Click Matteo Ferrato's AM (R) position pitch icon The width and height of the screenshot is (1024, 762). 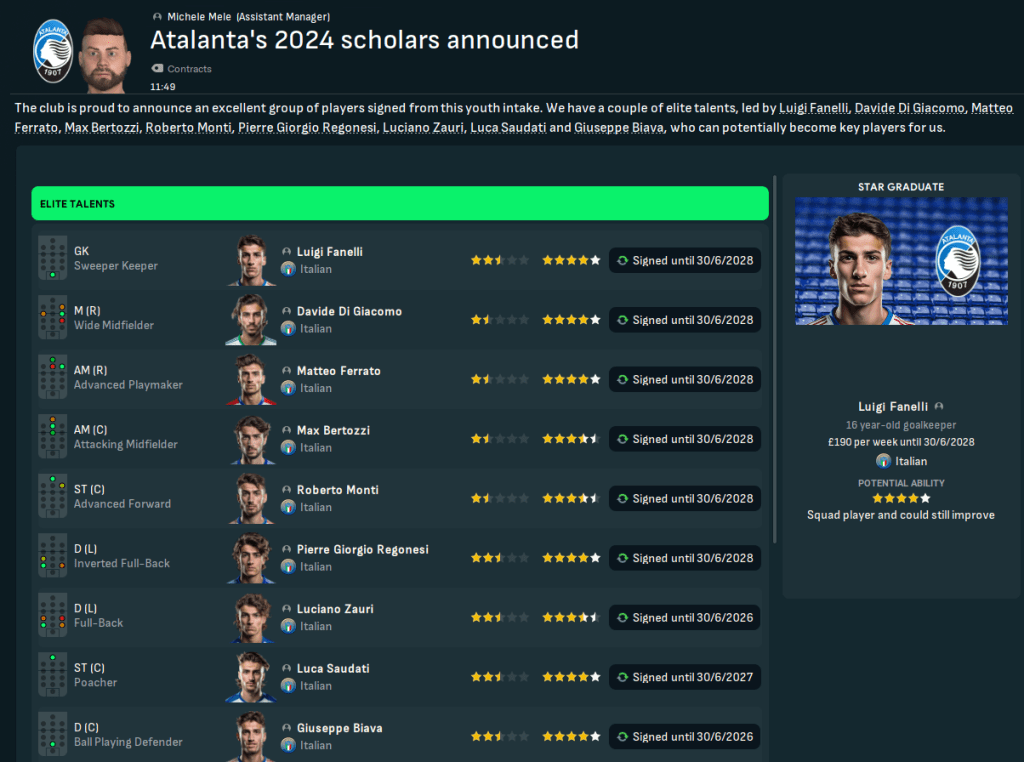52,379
